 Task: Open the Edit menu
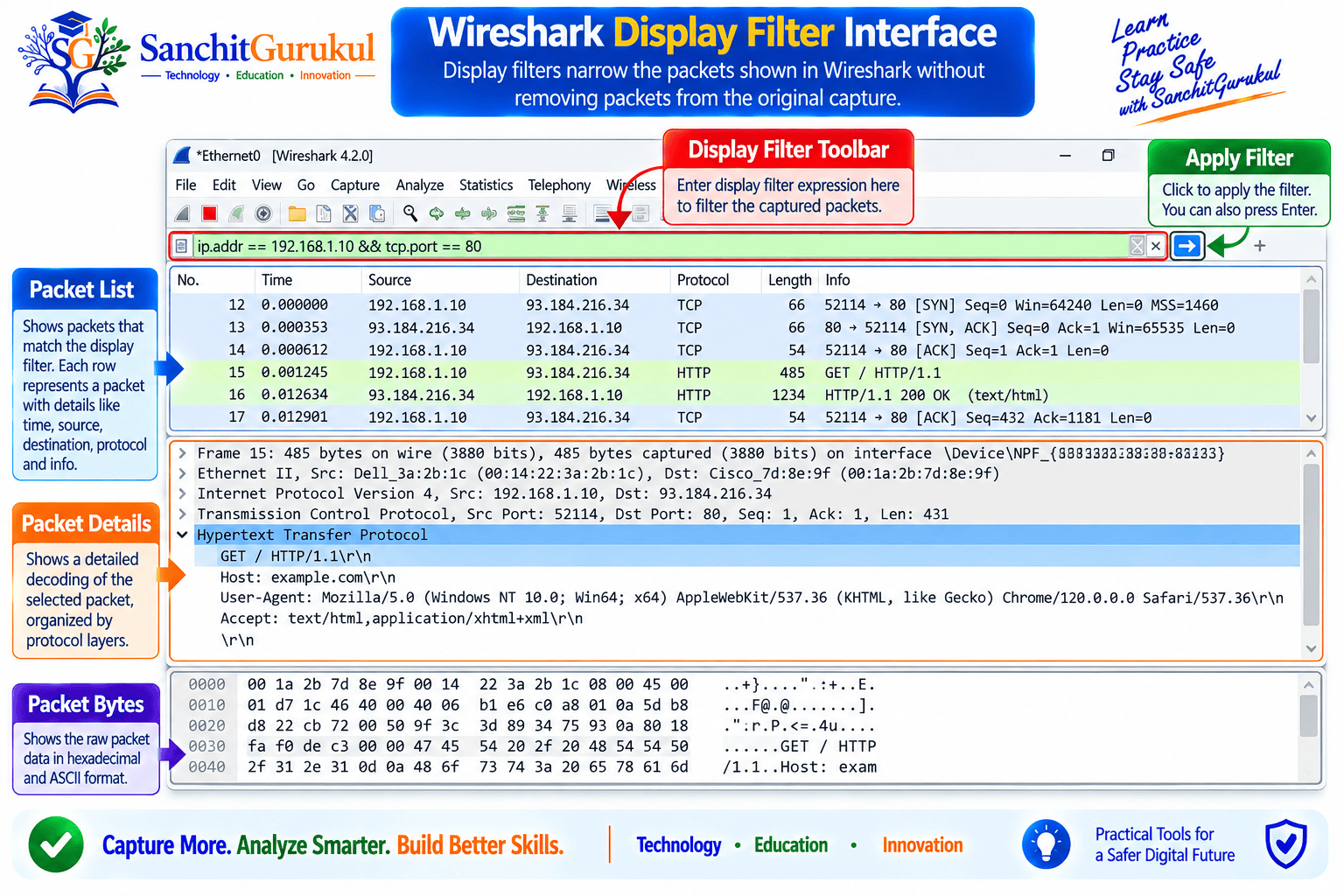point(224,185)
